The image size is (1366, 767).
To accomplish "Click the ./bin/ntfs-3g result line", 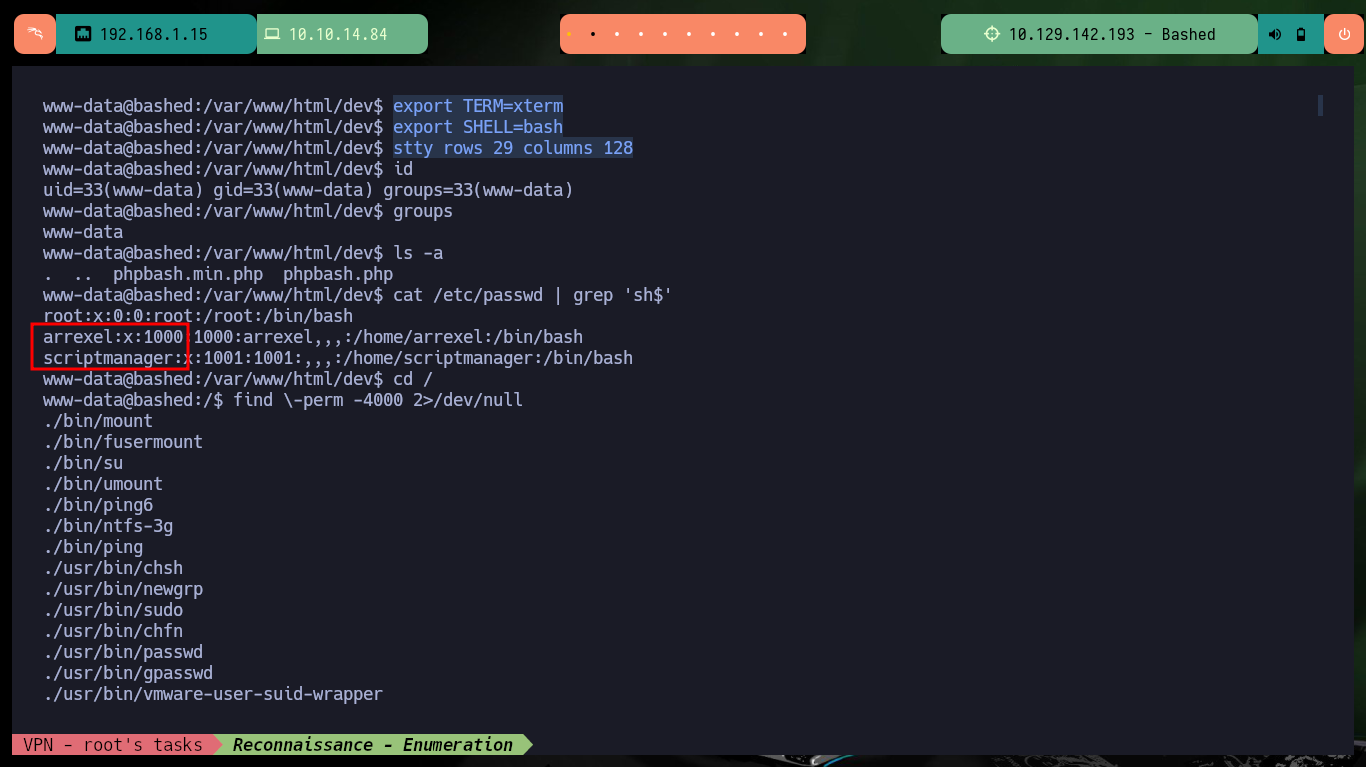I will coord(108,526).
